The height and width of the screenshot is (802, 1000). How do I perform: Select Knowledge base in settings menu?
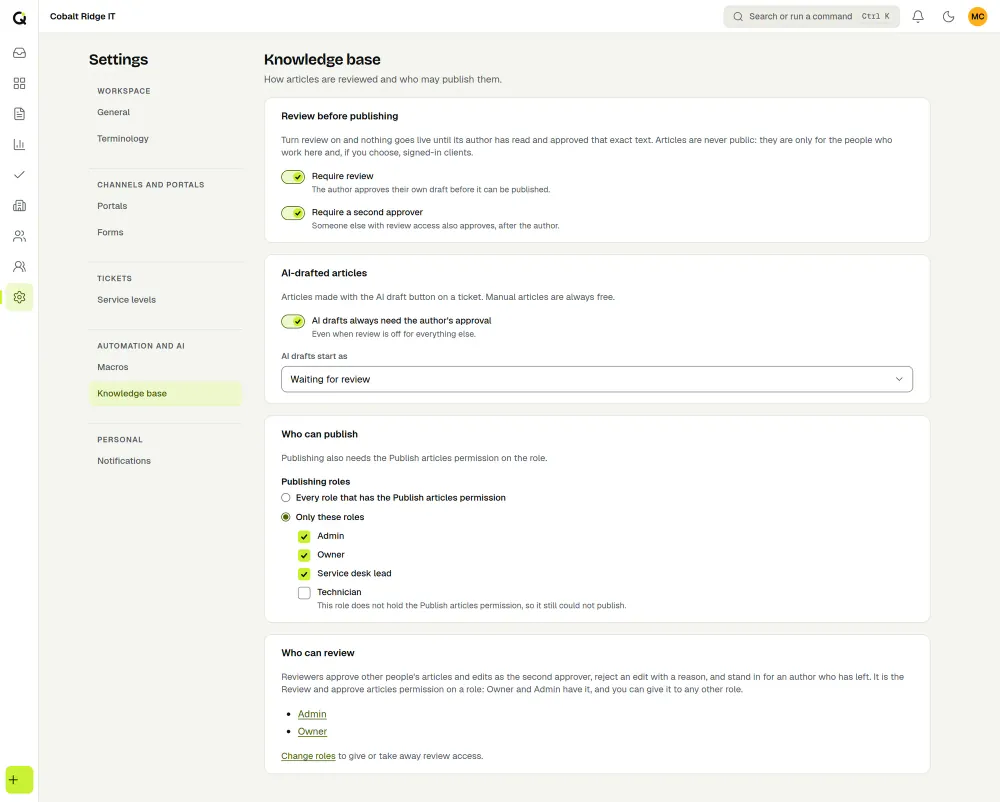165,393
